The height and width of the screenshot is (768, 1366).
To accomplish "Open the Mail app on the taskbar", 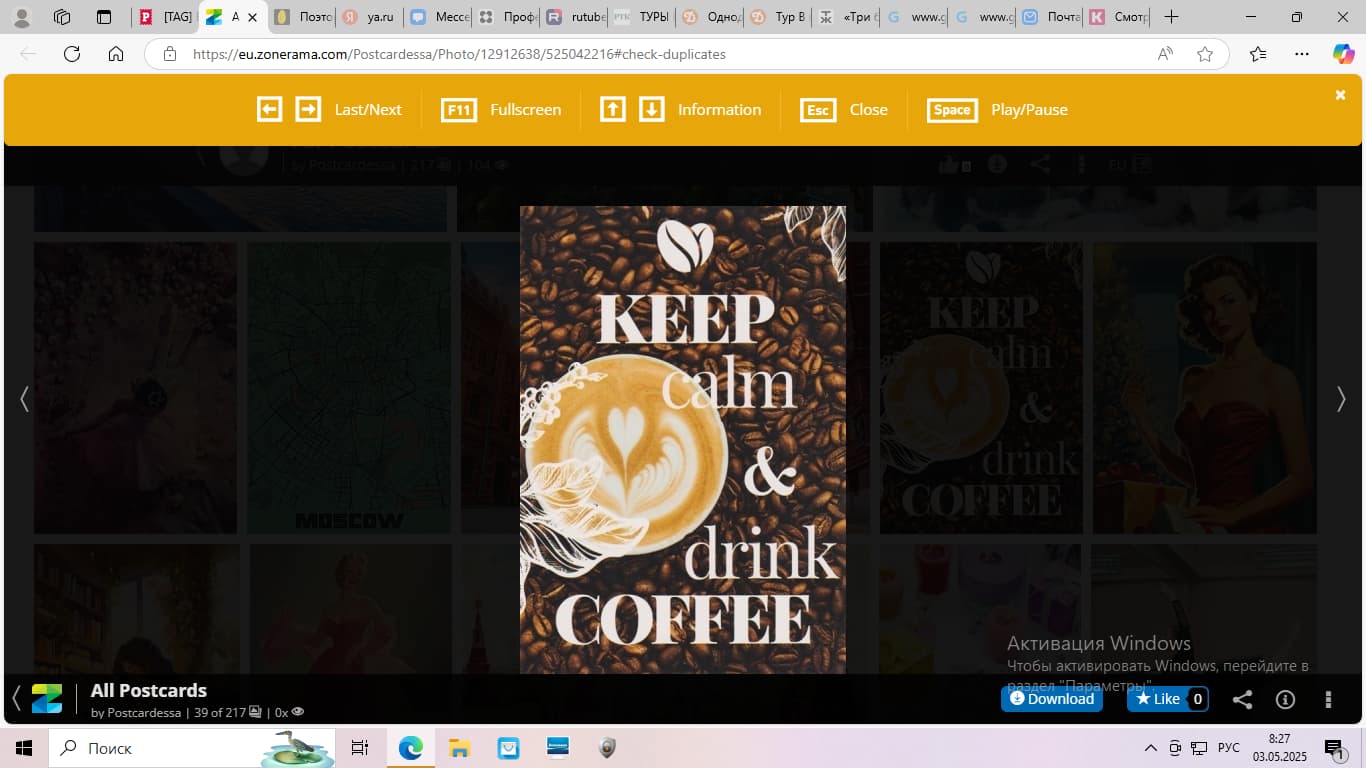I will [x=508, y=748].
